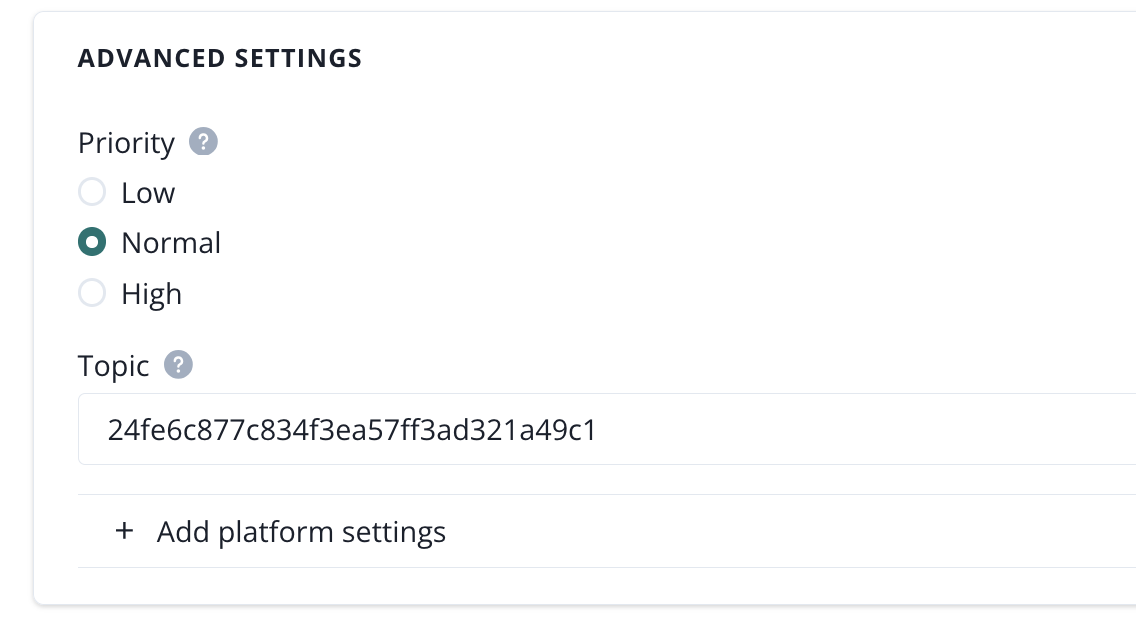Click the Priority field label

(126, 143)
